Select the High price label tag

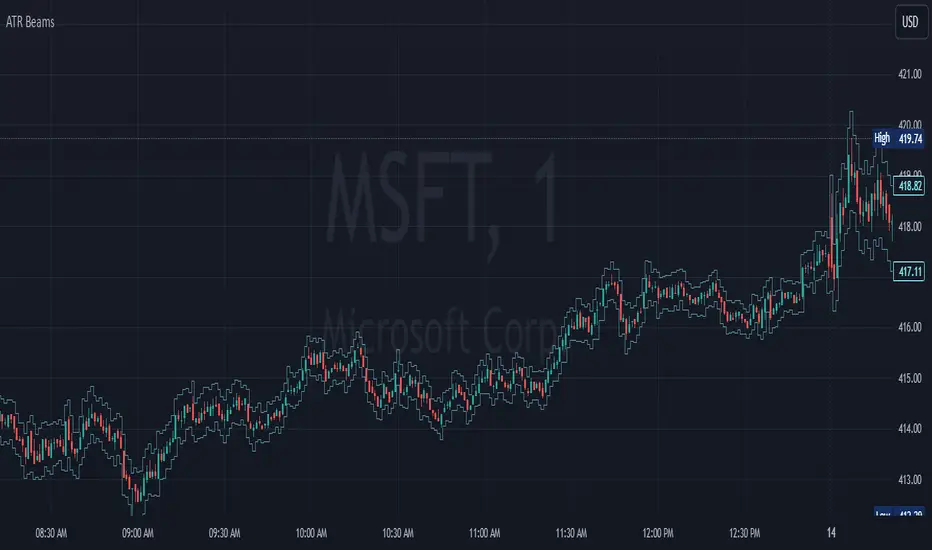click(882, 138)
